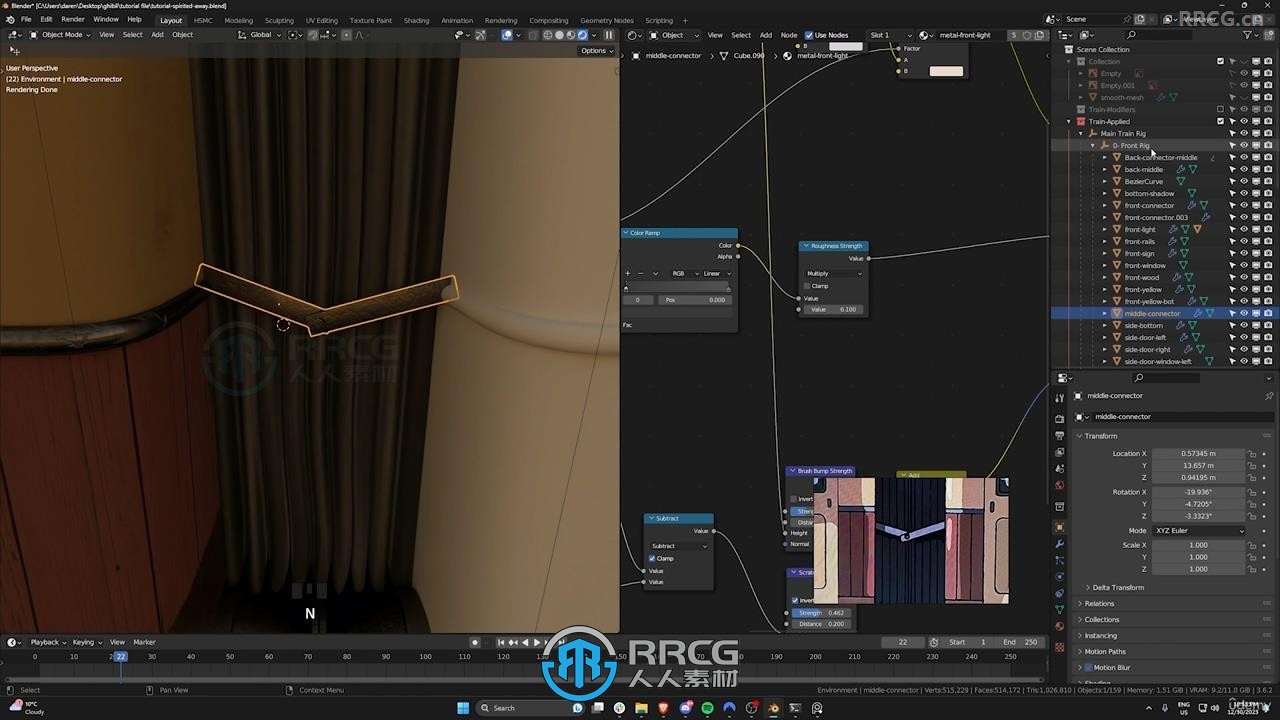Click the white color swatch in the top Mix node
Image resolution: width=1280 pixels, height=720 pixels.
846,46
